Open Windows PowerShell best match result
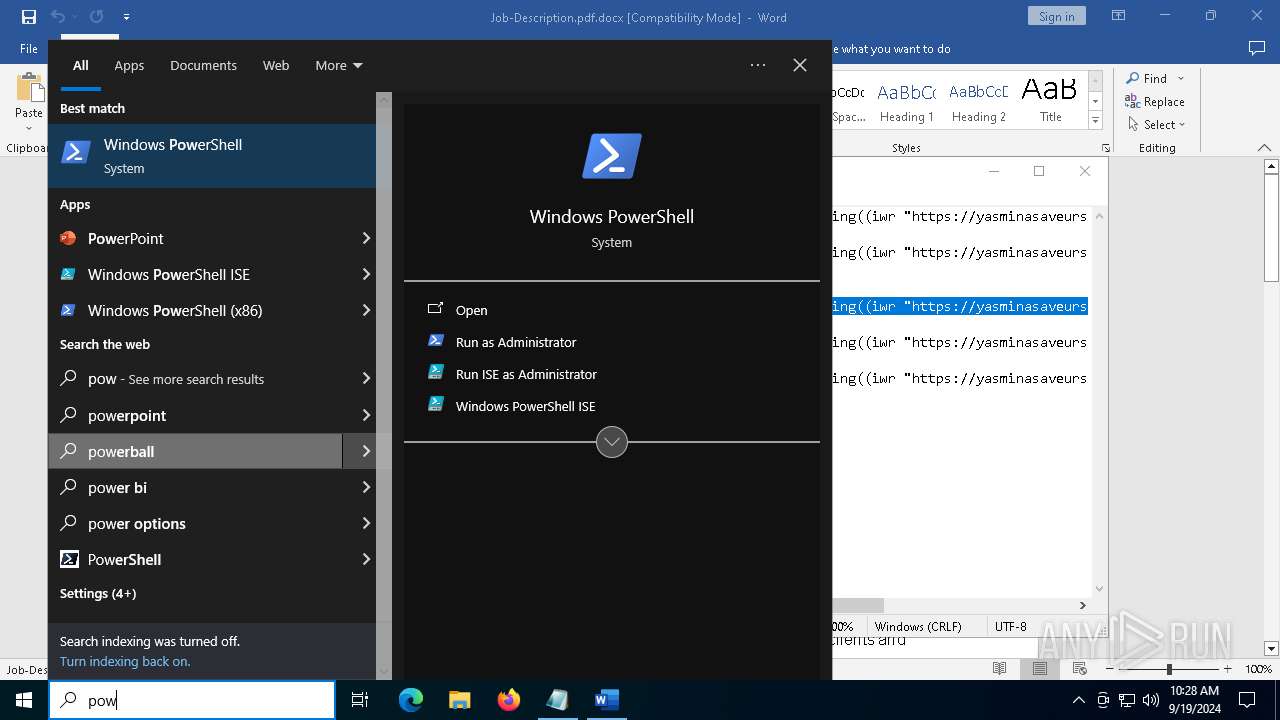The height and width of the screenshot is (720, 1280). [x=212, y=155]
